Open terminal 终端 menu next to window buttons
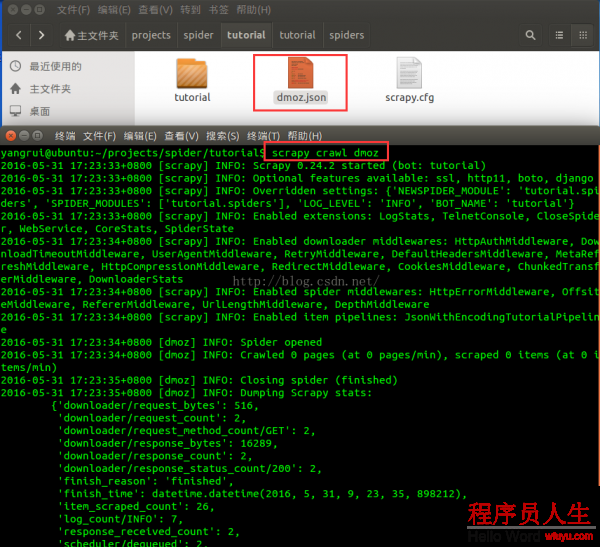Image resolution: width=600 pixels, height=547 pixels. (x=65, y=136)
